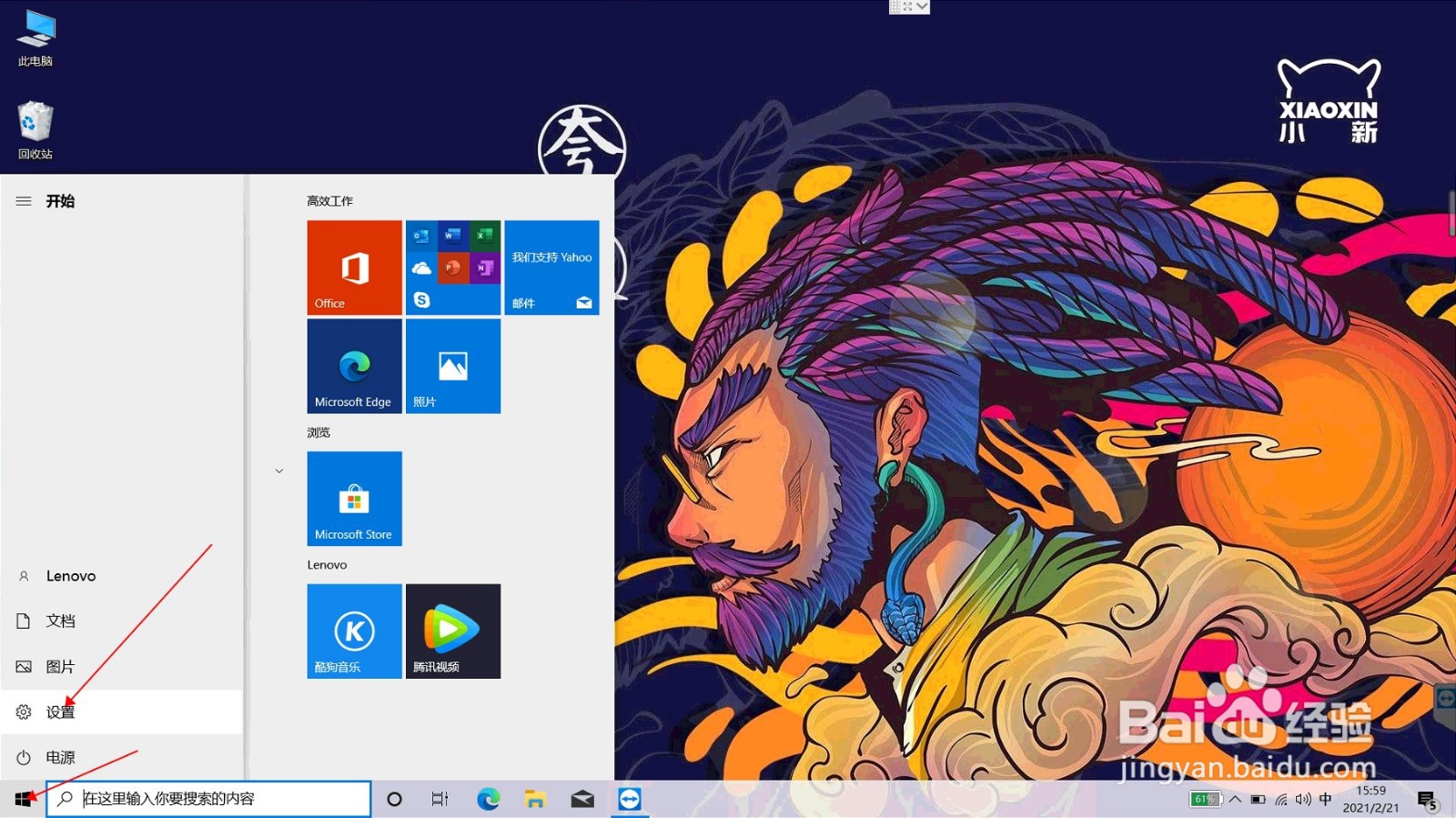This screenshot has width=1456, height=818.
Task: Click the taskbar search input box
Action: coord(208,799)
